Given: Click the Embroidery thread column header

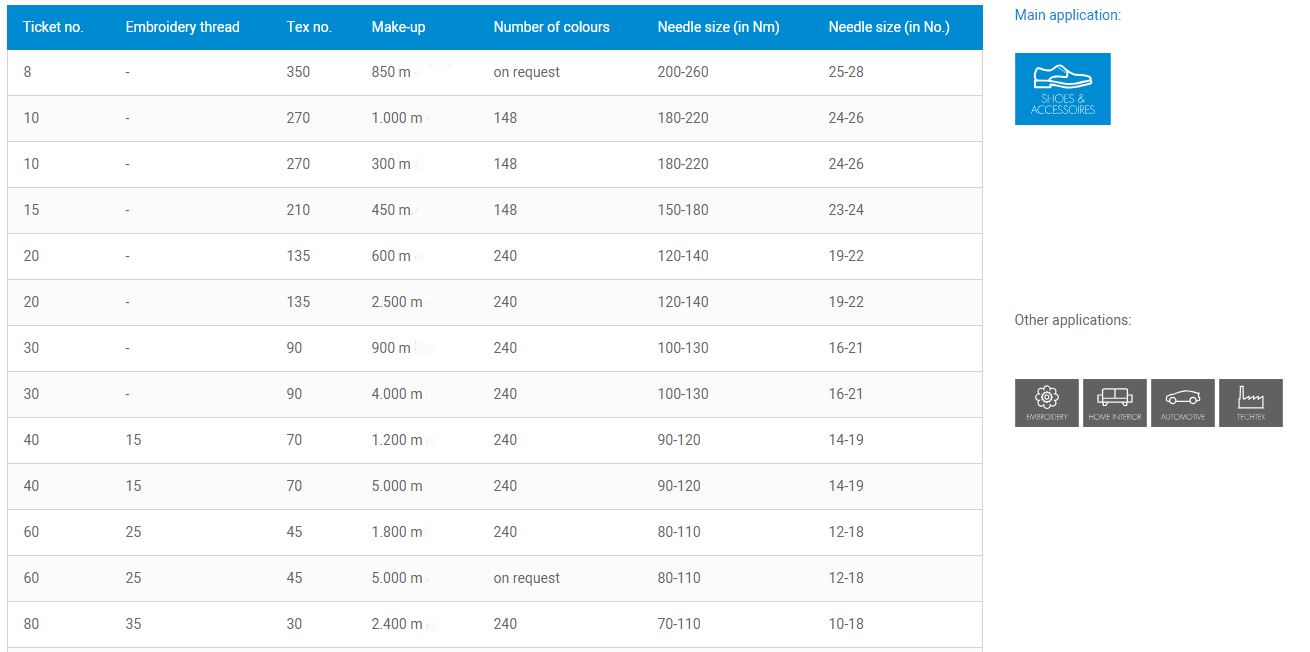Looking at the screenshot, I should (x=183, y=27).
